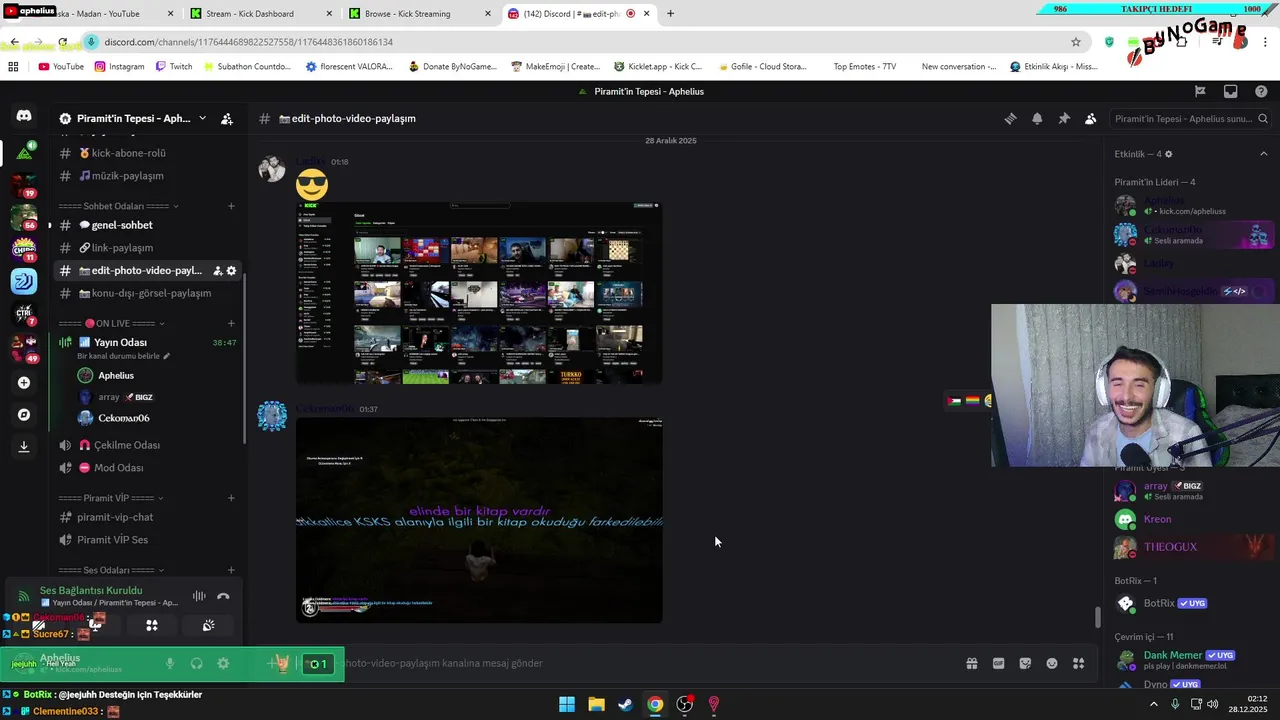The height and width of the screenshot is (720, 1280).
Task: Collapse the Piramit VIP category
Action: [110, 498]
